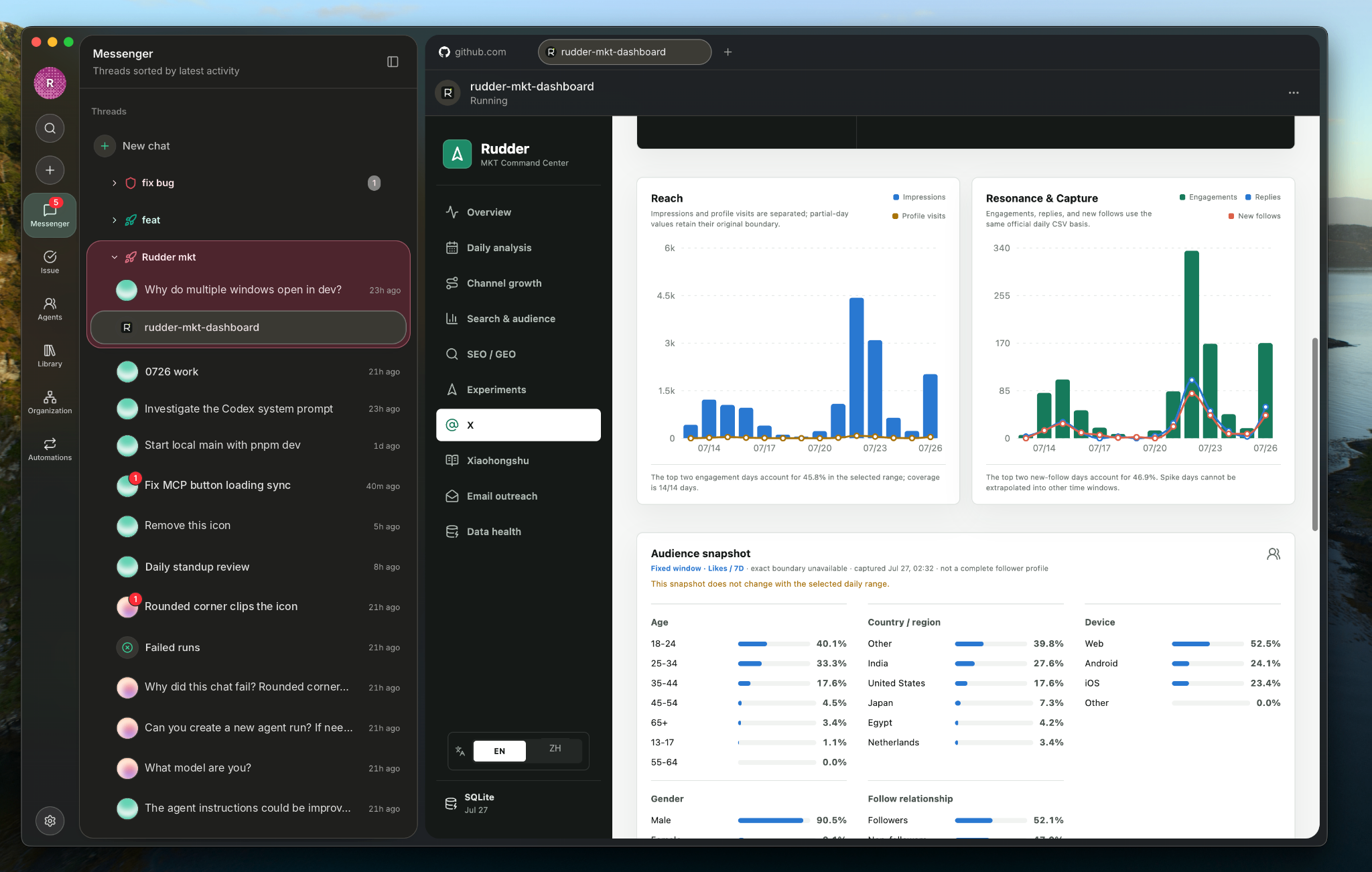Switch language to ZH
The height and width of the screenshot is (872, 1372).
click(555, 749)
